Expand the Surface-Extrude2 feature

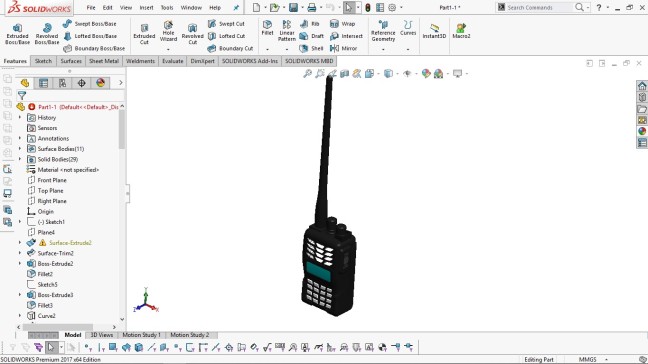click(x=20, y=243)
